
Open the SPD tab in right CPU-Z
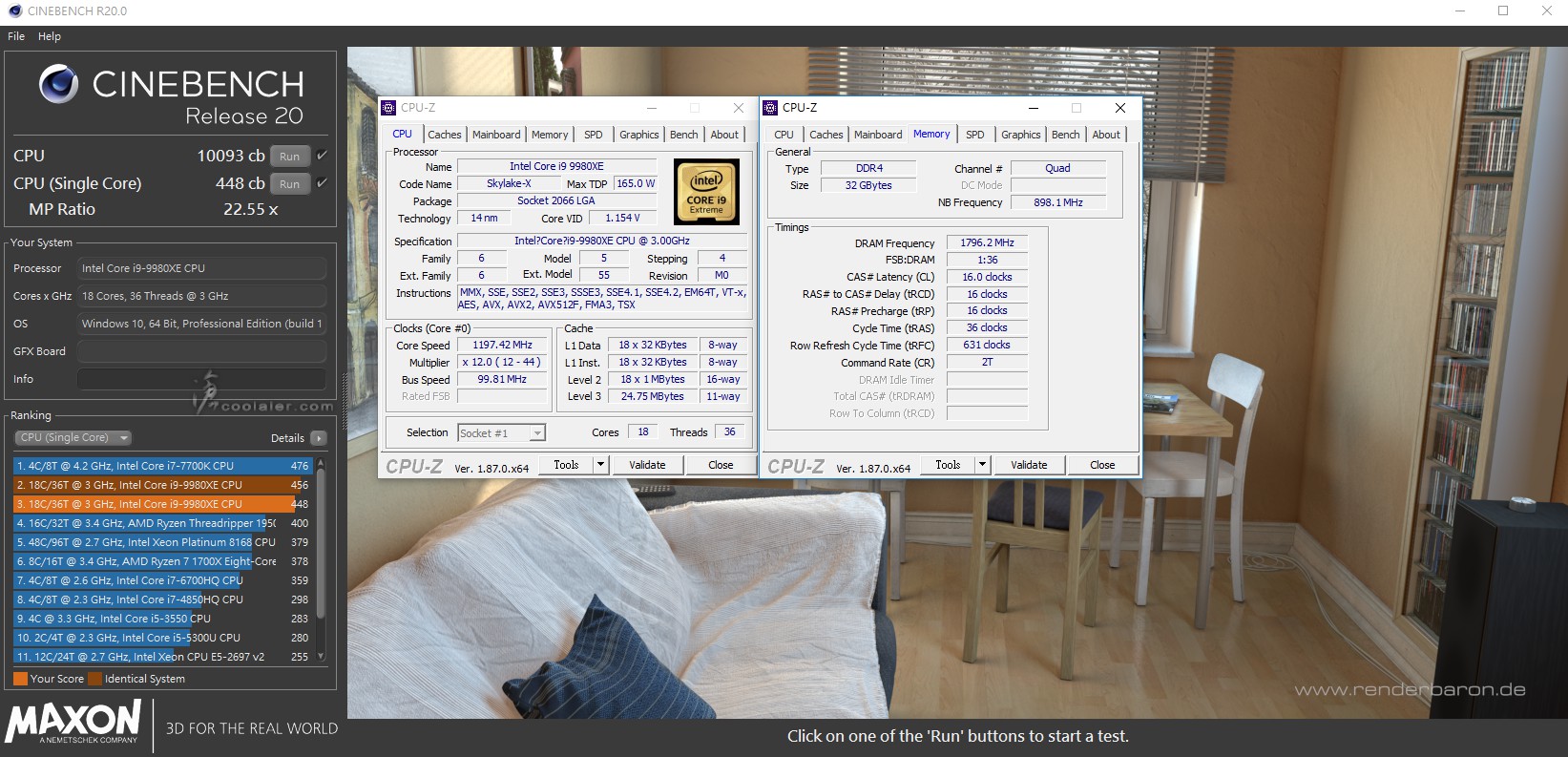[x=975, y=135]
